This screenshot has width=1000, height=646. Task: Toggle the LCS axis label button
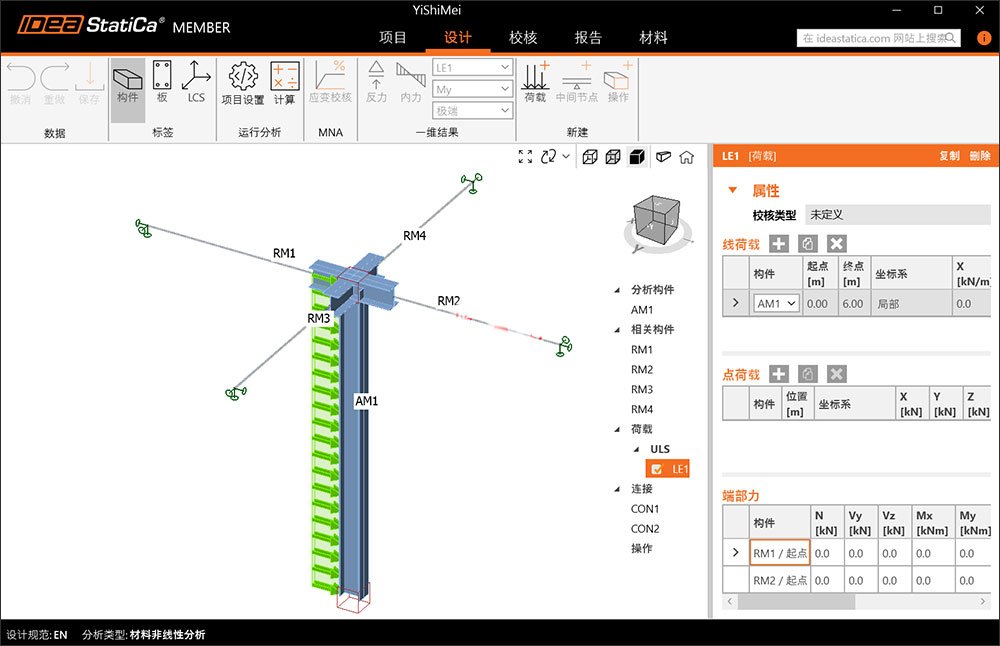point(196,84)
